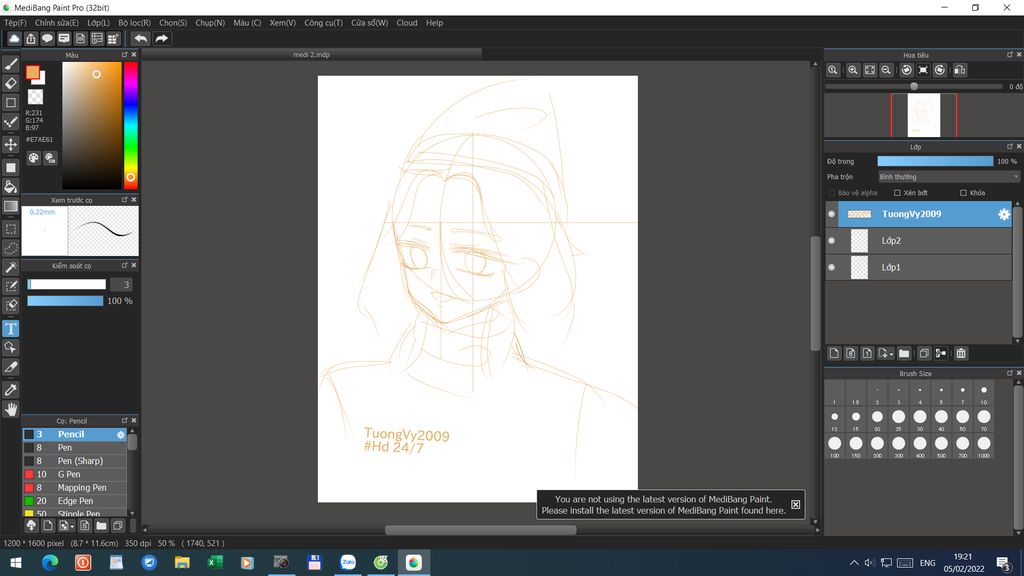Click the navigator canvas thumbnail
The height and width of the screenshot is (576, 1024).
click(x=923, y=115)
